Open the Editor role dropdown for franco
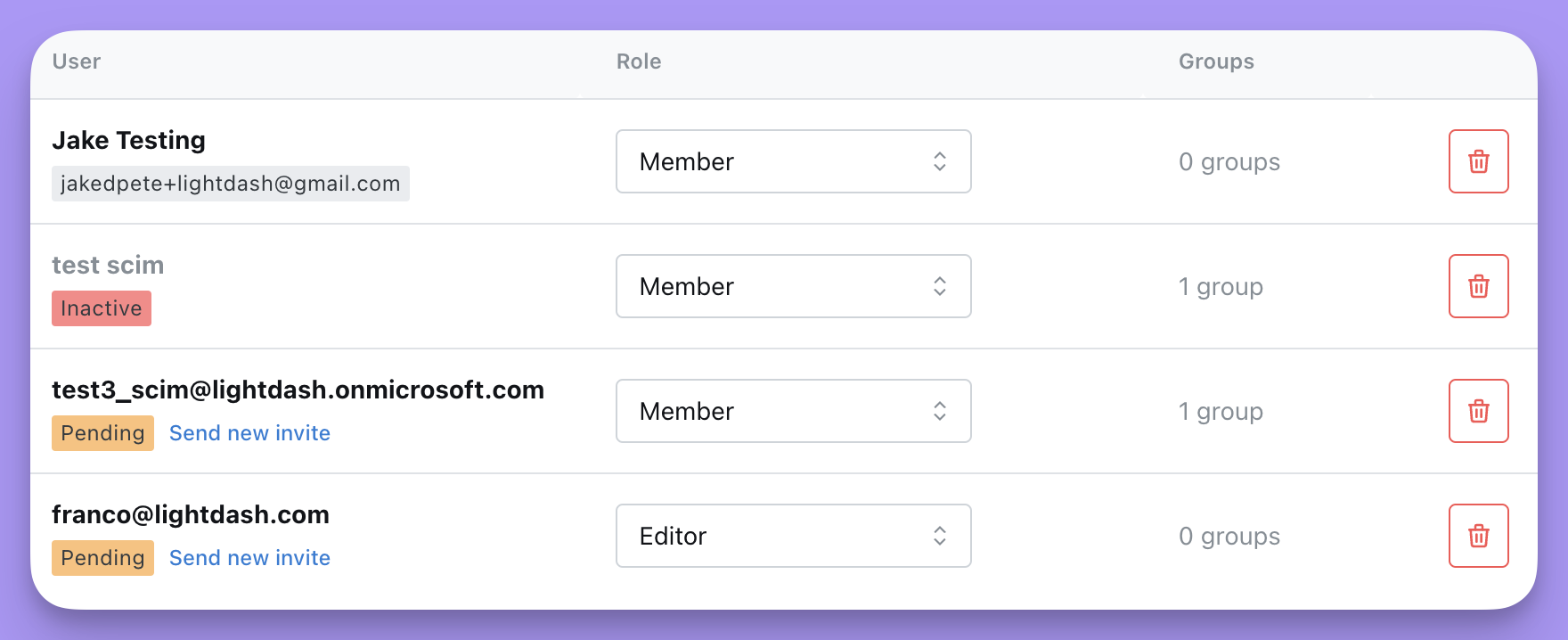The image size is (1568, 640). pyautogui.click(x=793, y=536)
